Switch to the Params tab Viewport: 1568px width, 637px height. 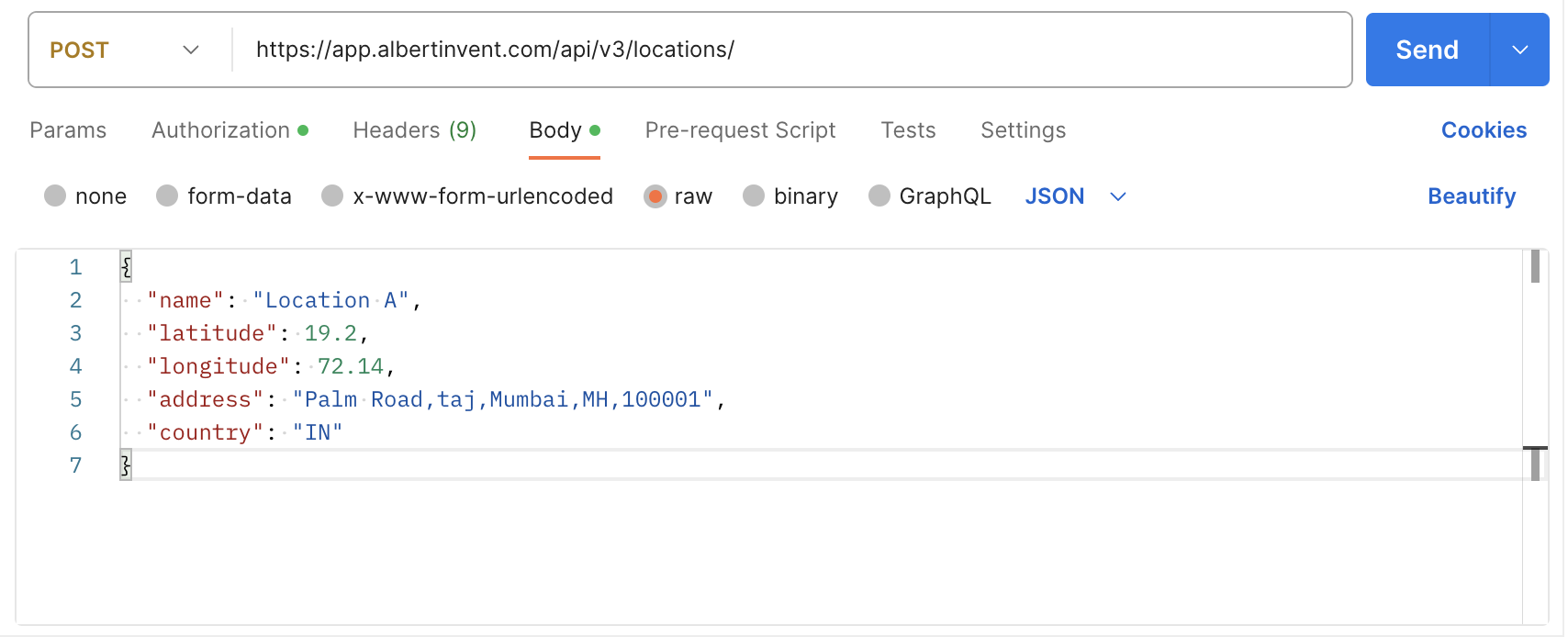coord(68,130)
